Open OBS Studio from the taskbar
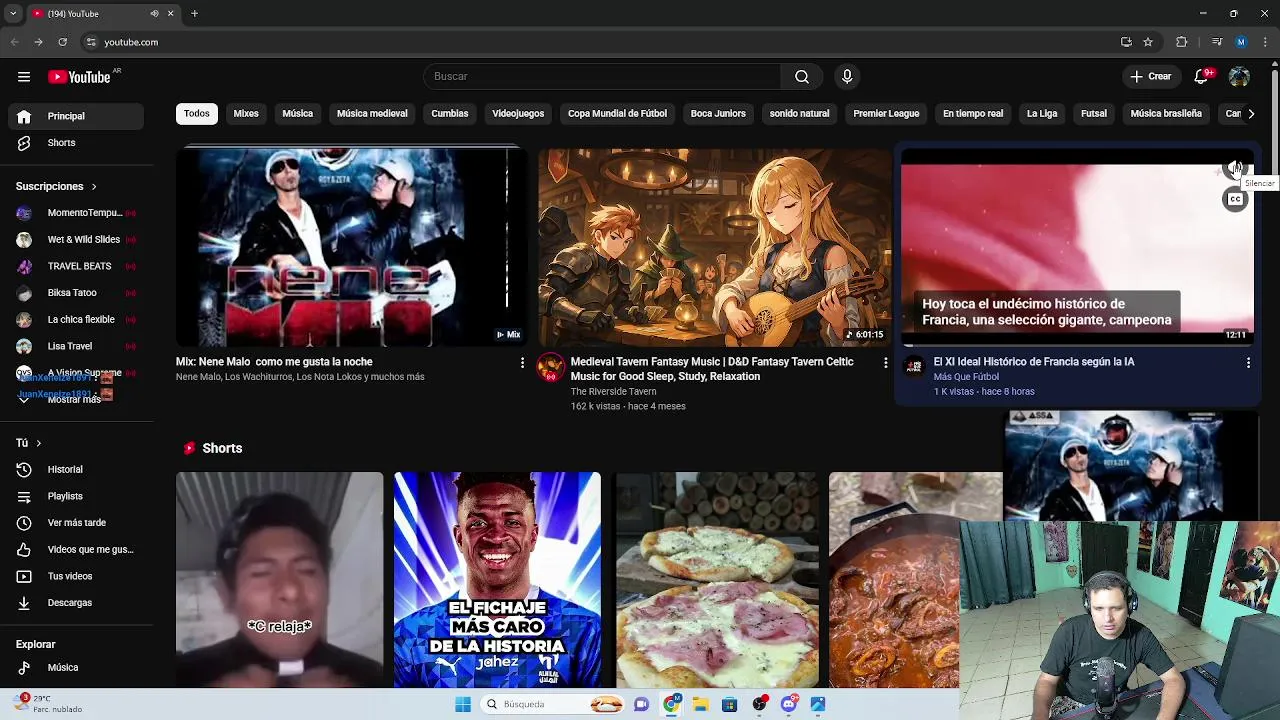Image resolution: width=1280 pixels, height=720 pixels. point(759,704)
